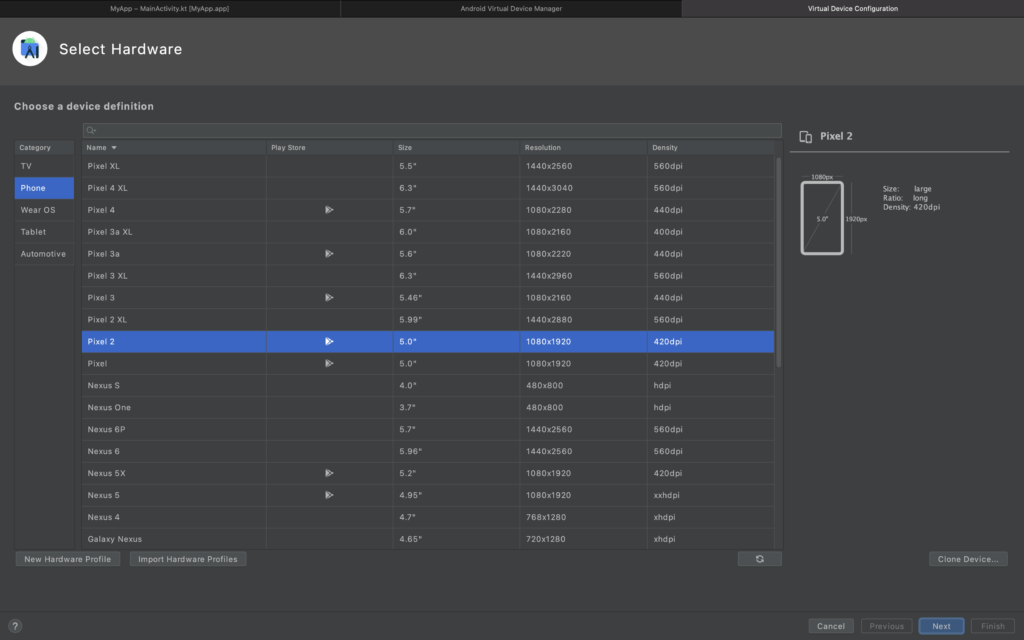Click the Play Store icon in the row named exactly Pixel

[x=329, y=363]
